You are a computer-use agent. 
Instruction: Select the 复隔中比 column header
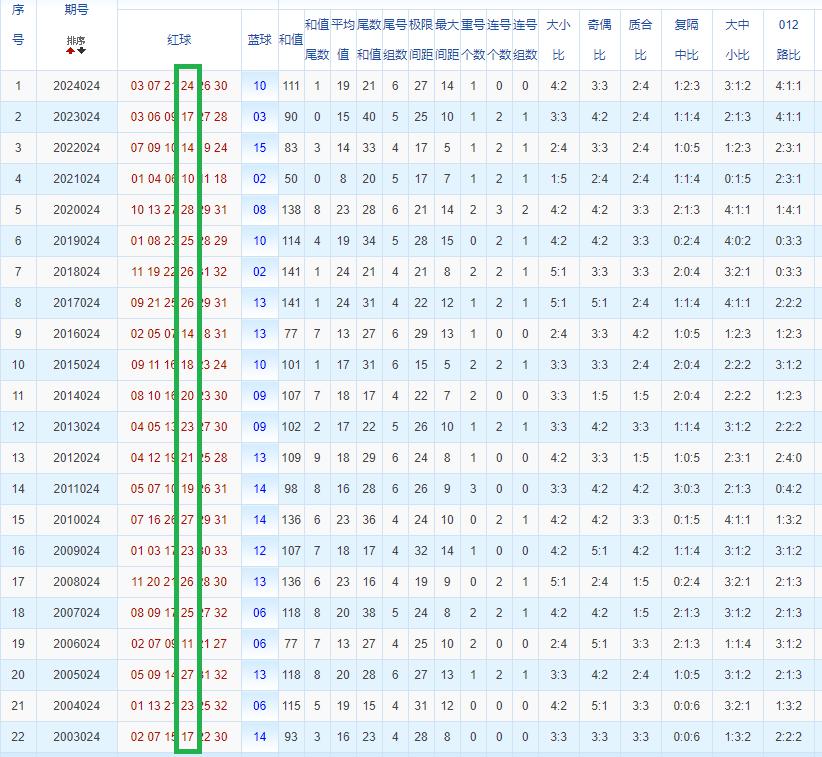click(687, 38)
